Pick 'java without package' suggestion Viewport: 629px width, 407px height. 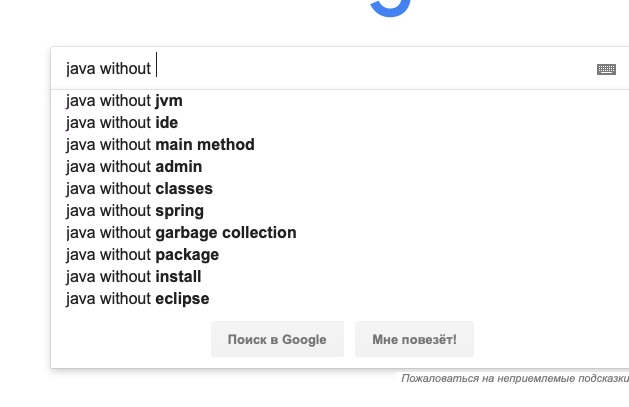[x=340, y=255]
